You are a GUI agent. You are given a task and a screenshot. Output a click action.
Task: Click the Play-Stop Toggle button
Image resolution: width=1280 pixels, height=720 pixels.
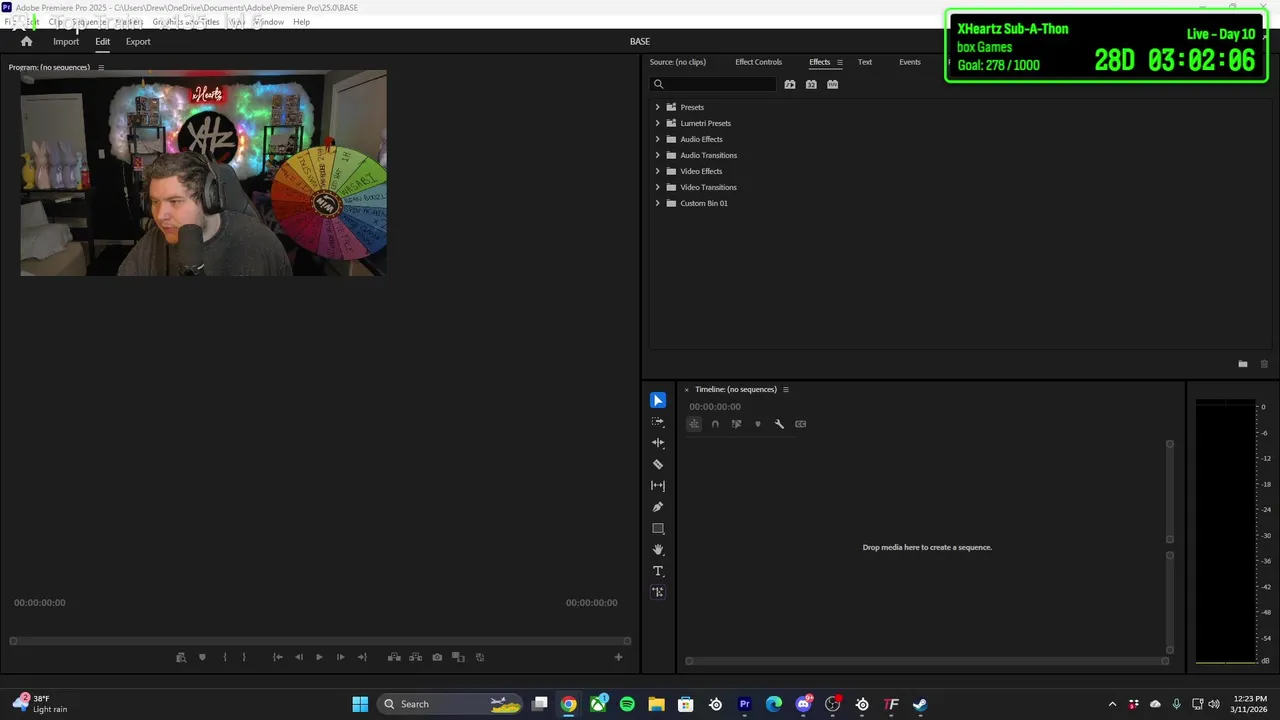point(319,657)
